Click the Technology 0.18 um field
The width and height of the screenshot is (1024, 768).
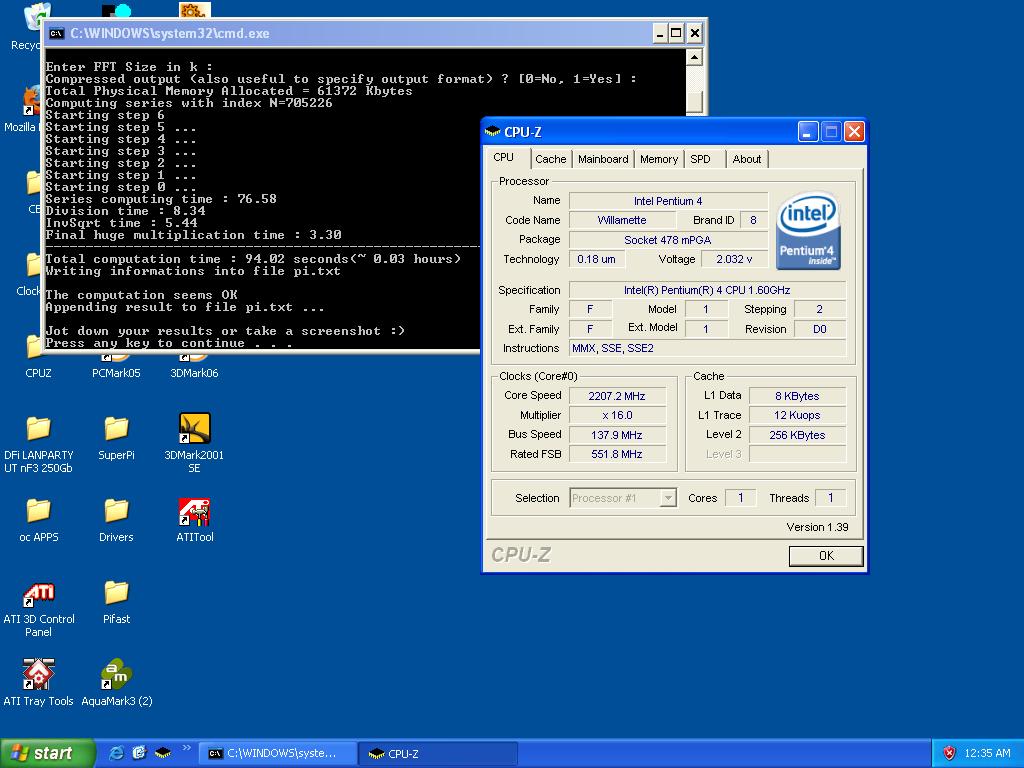pyautogui.click(x=596, y=259)
